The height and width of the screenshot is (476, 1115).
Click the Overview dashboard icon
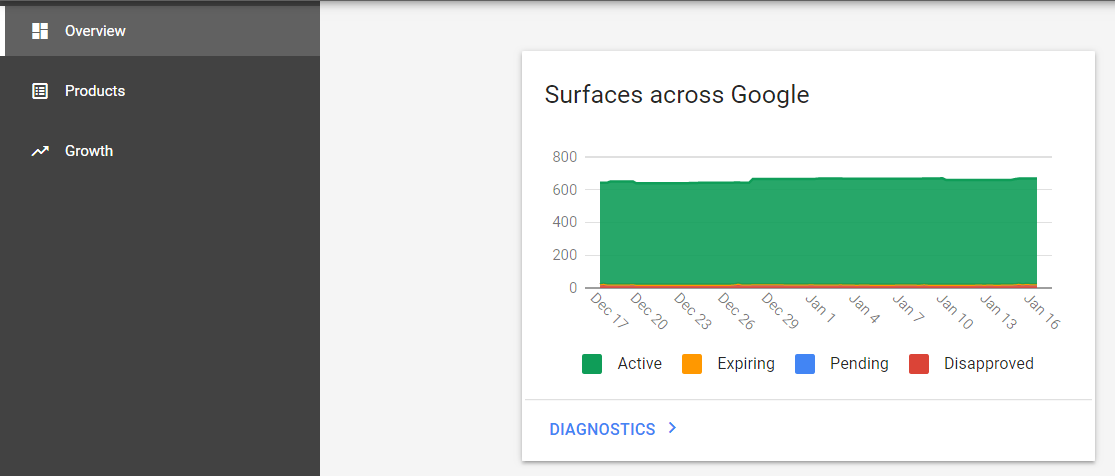click(x=40, y=31)
